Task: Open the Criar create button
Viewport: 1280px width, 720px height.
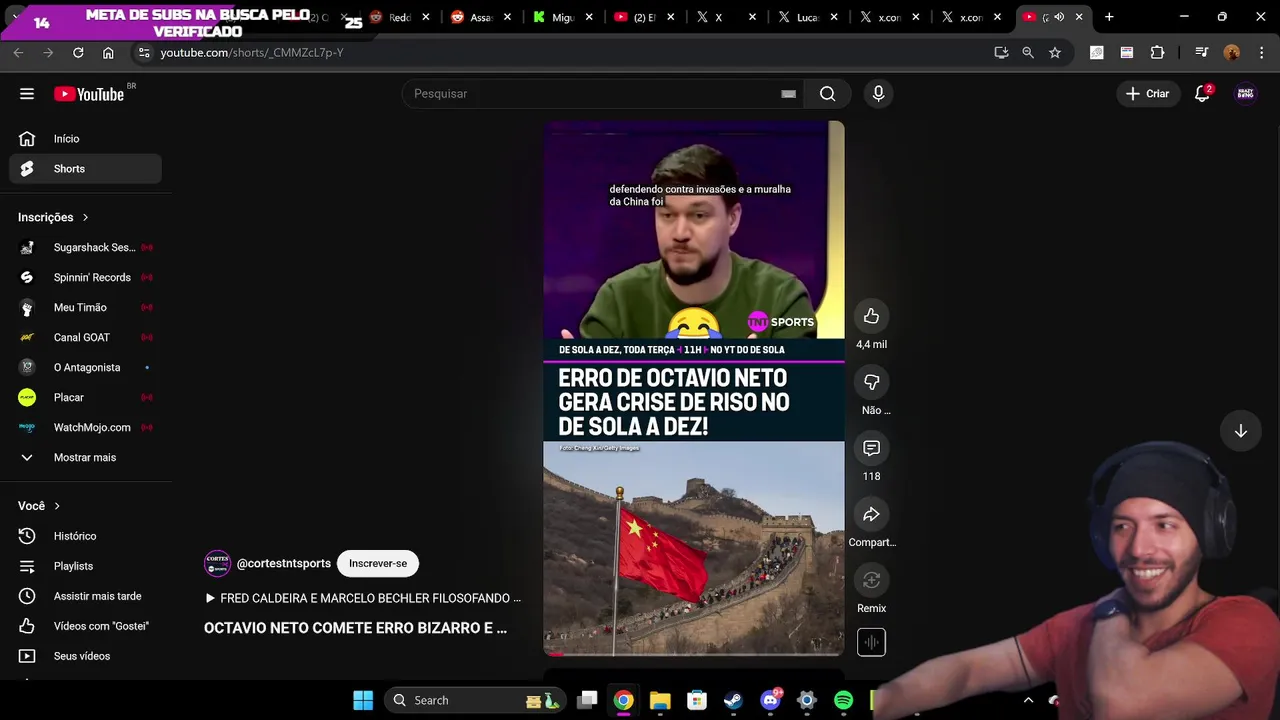Action: [x=1147, y=94]
